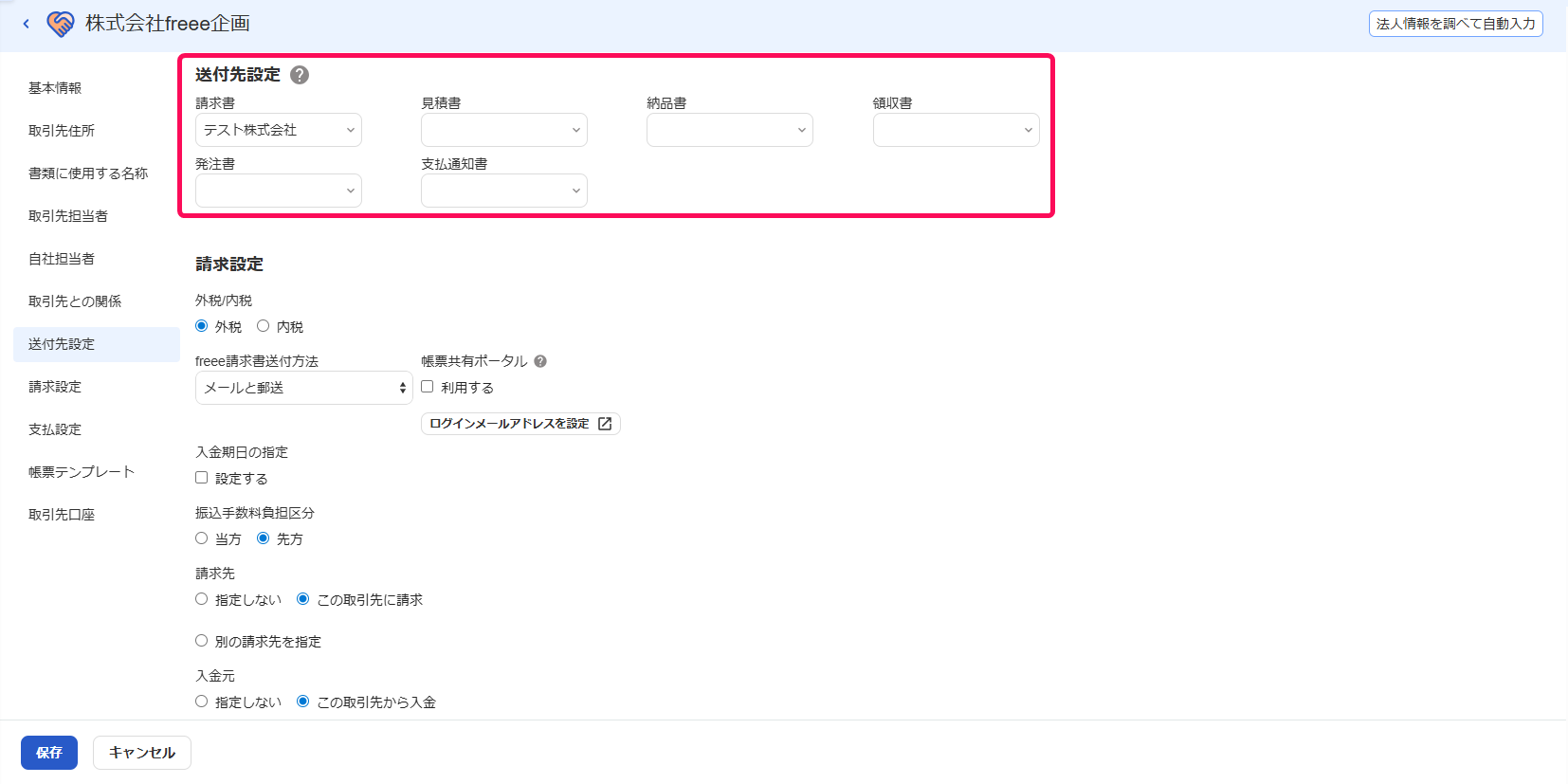The width and height of the screenshot is (1568, 784).
Task: Click the 送付先設定 section heading
Action: (238, 75)
